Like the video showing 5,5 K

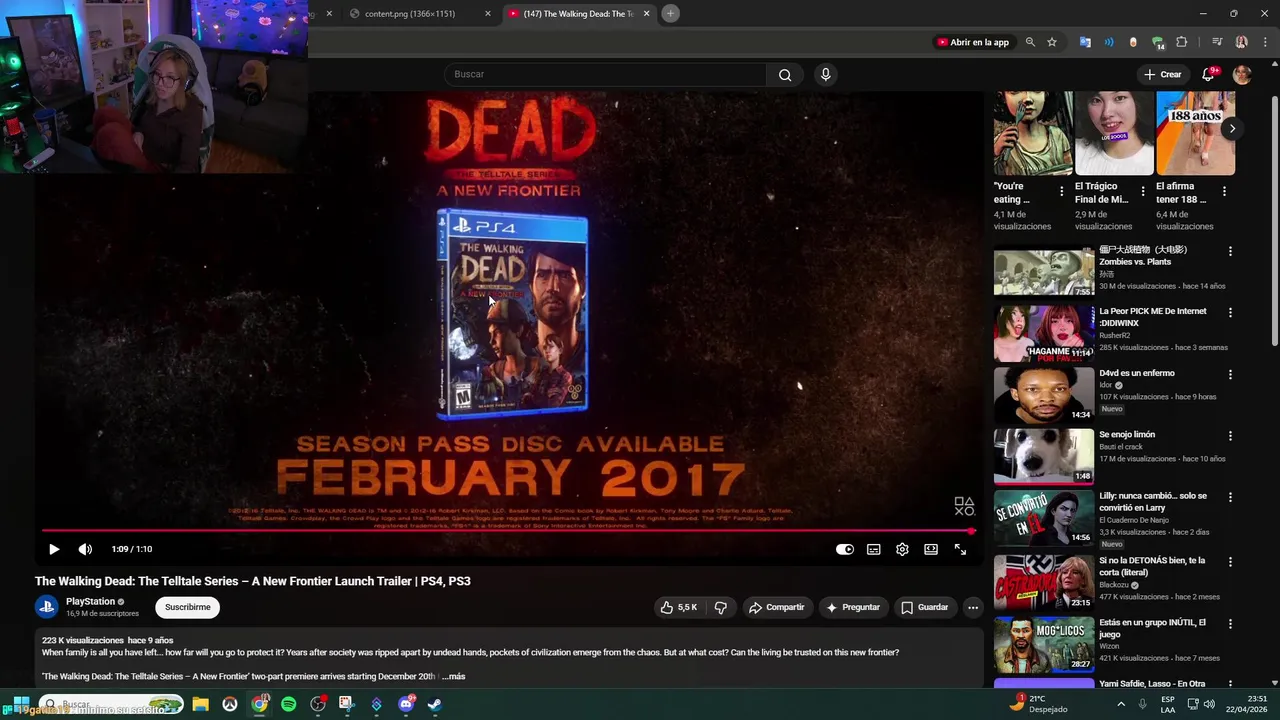tap(679, 607)
